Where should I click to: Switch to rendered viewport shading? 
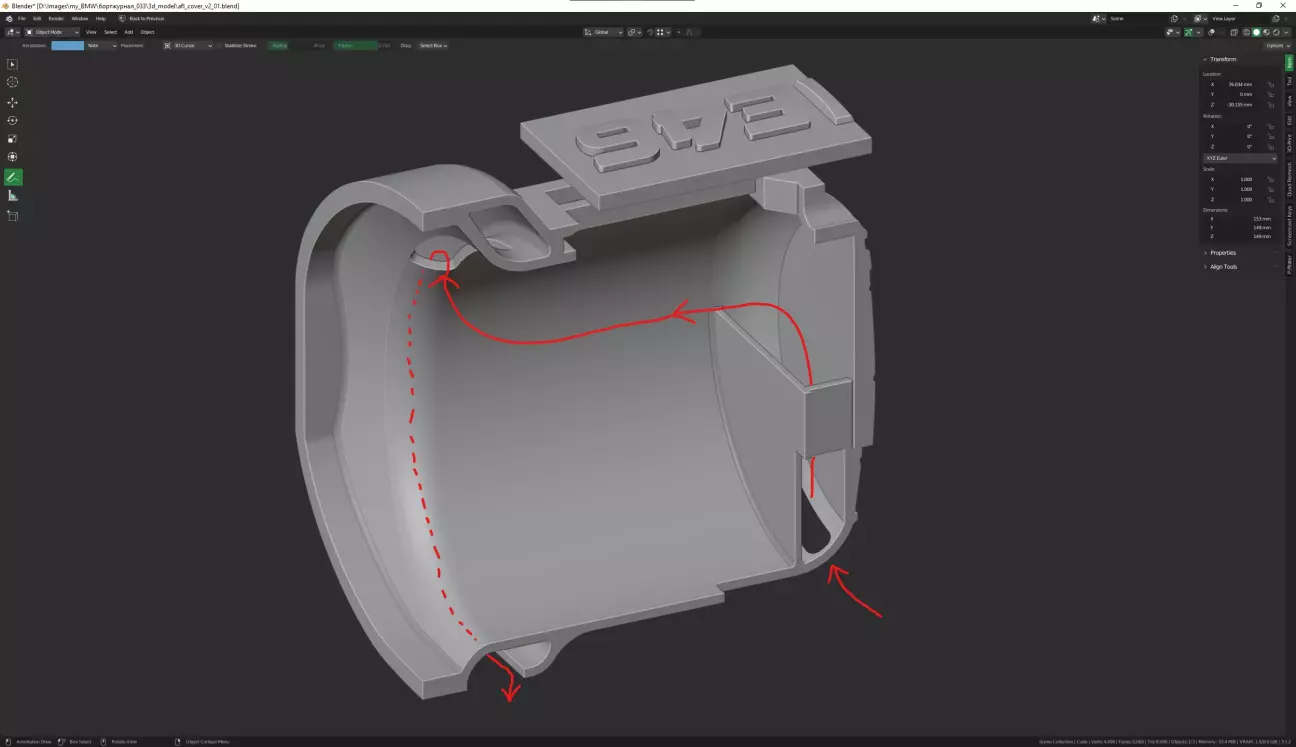(x=1275, y=32)
